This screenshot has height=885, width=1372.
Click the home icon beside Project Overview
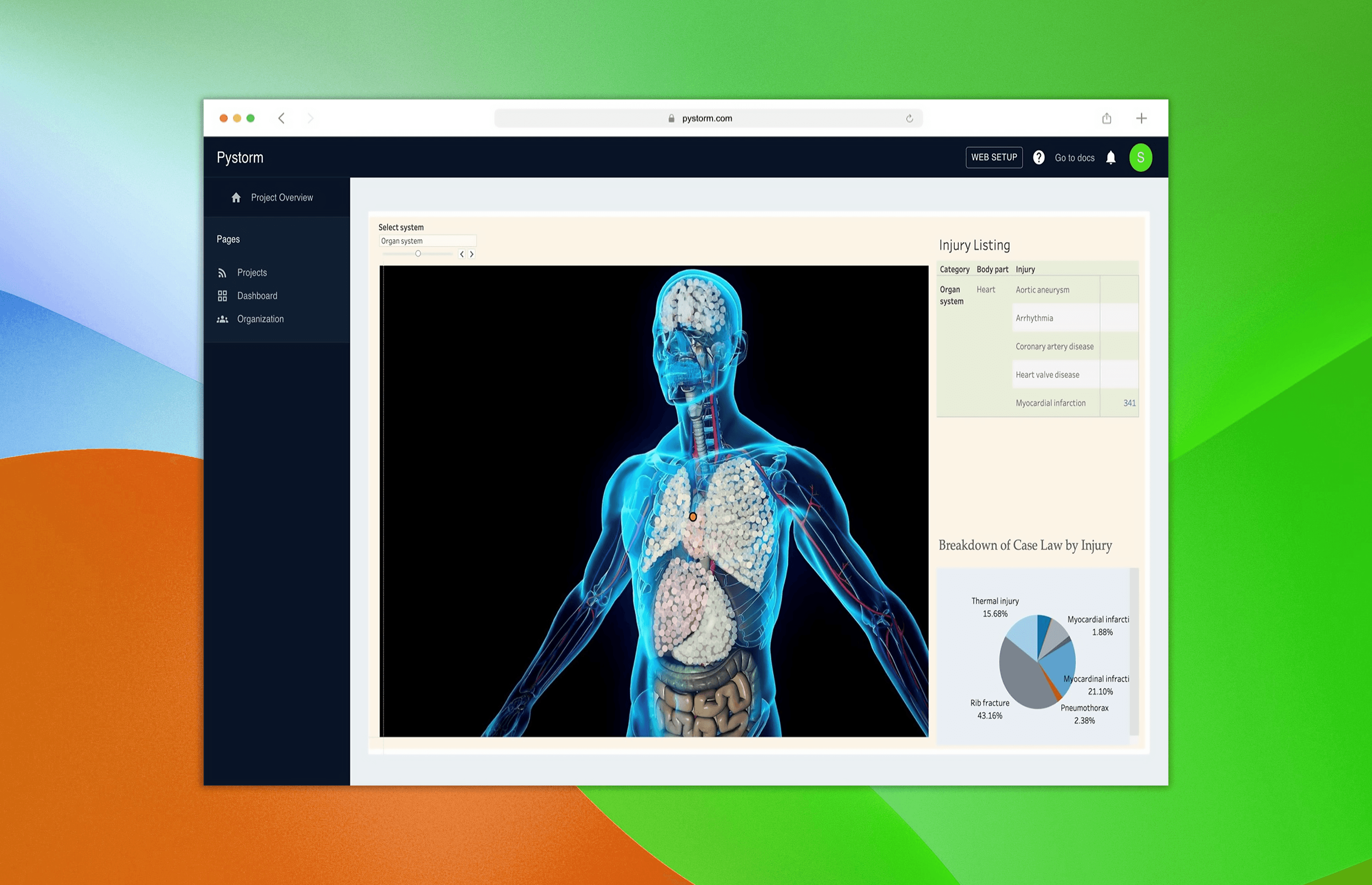pyautogui.click(x=236, y=198)
